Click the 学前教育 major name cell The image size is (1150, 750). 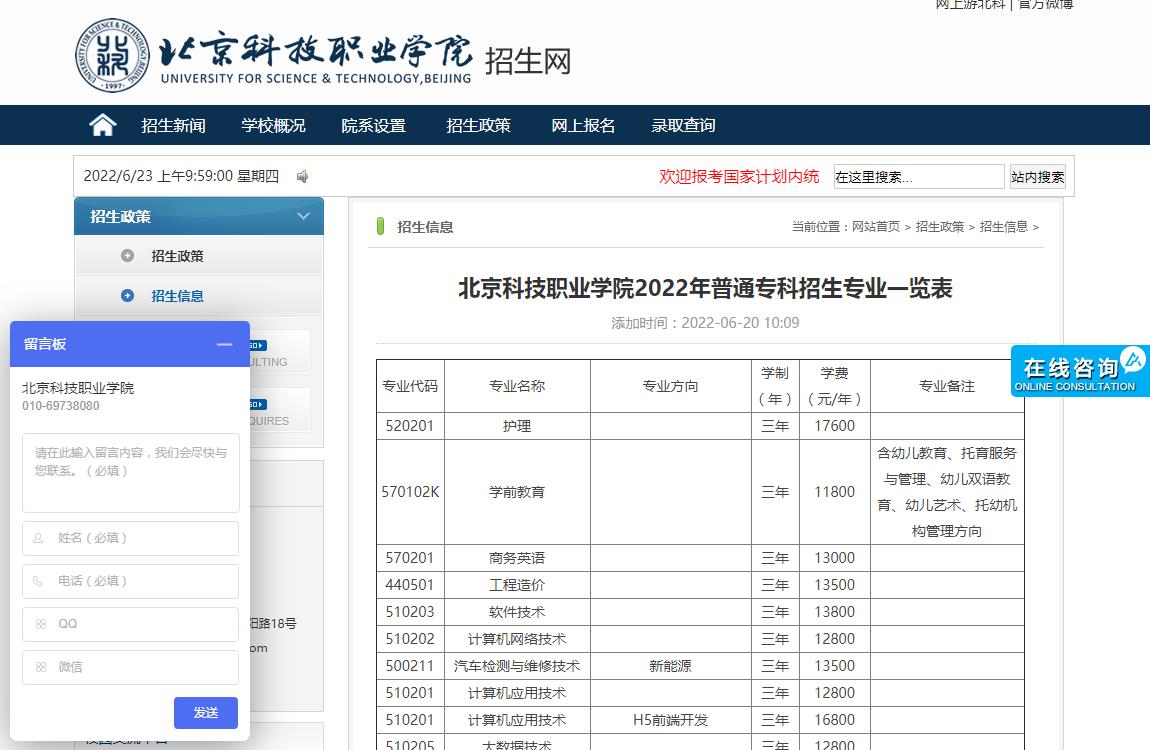pos(517,492)
